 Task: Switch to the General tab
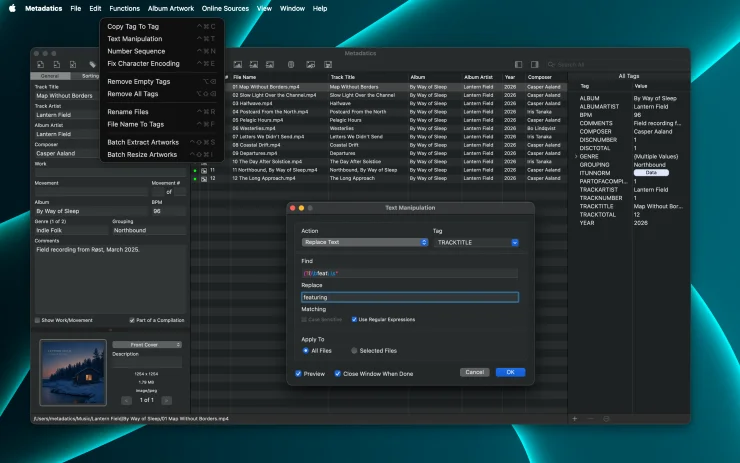[x=50, y=76]
